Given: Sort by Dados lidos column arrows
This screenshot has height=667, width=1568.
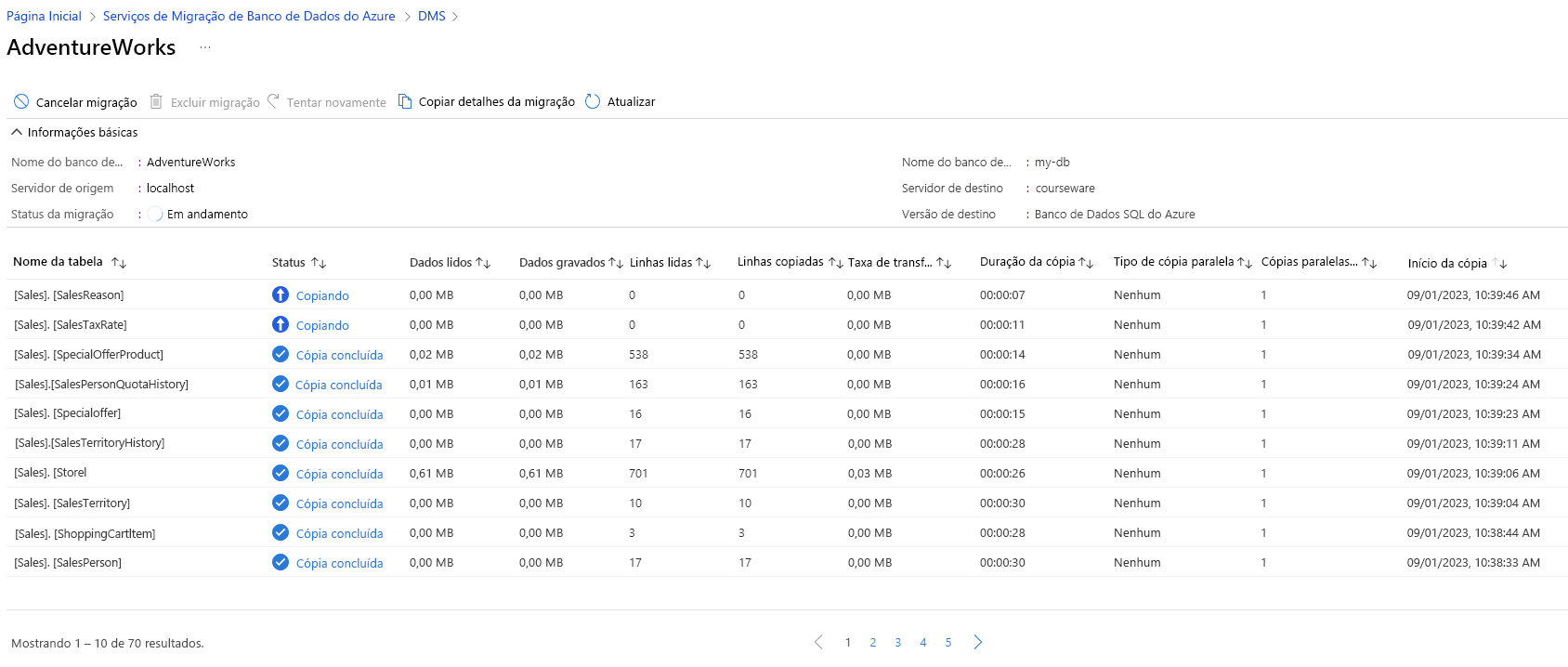Looking at the screenshot, I should tap(483, 263).
